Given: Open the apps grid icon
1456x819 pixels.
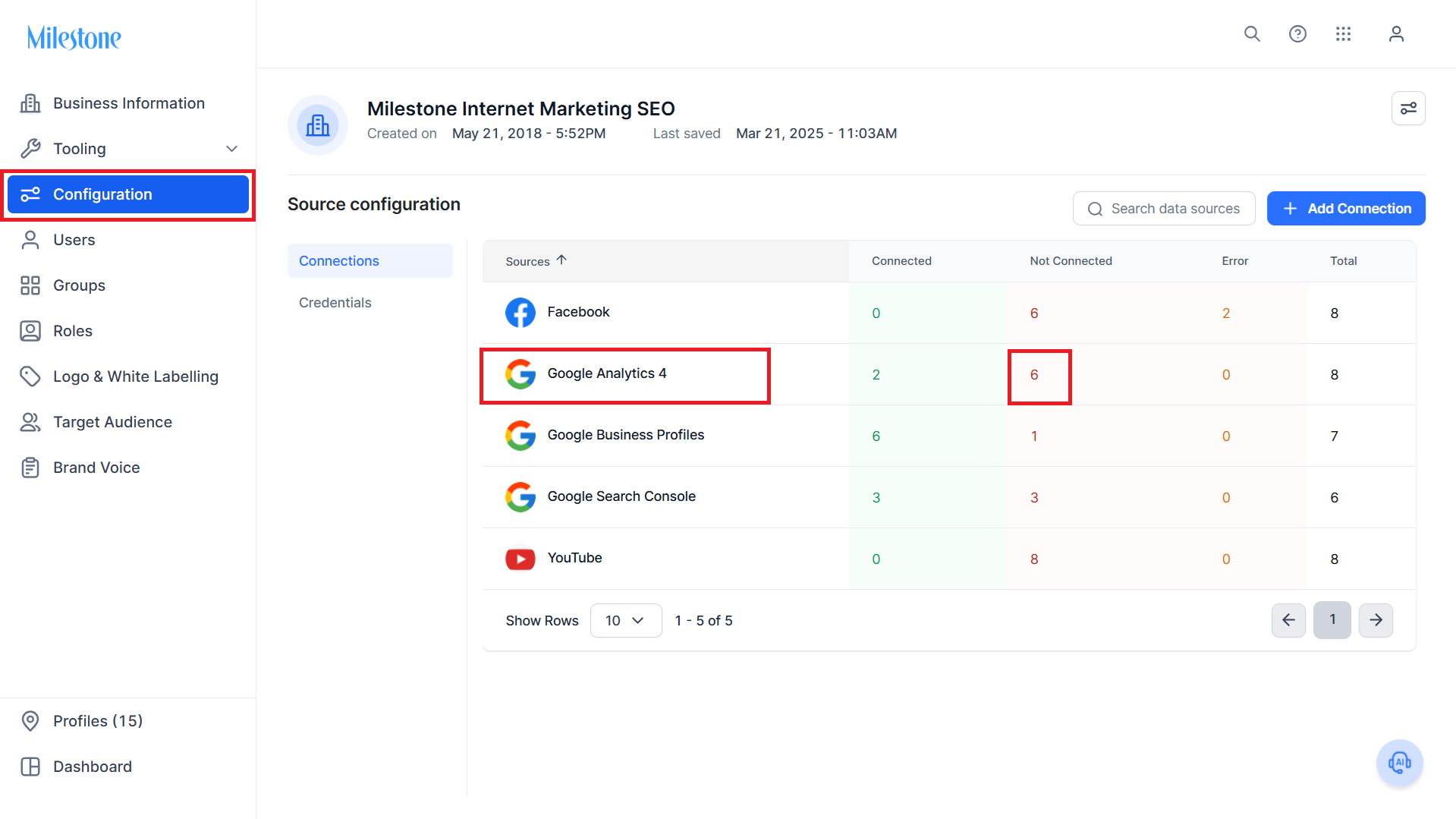Looking at the screenshot, I should point(1343,34).
